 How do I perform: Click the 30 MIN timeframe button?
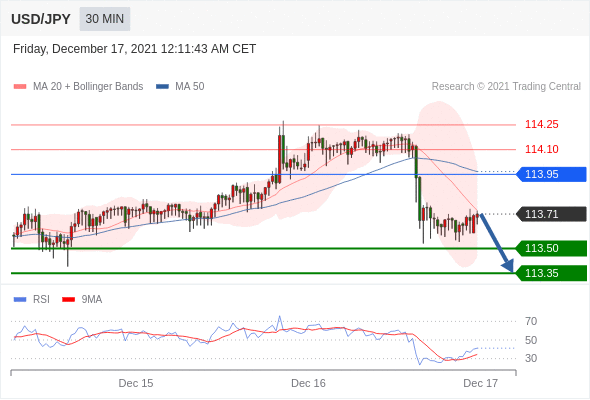click(x=105, y=19)
